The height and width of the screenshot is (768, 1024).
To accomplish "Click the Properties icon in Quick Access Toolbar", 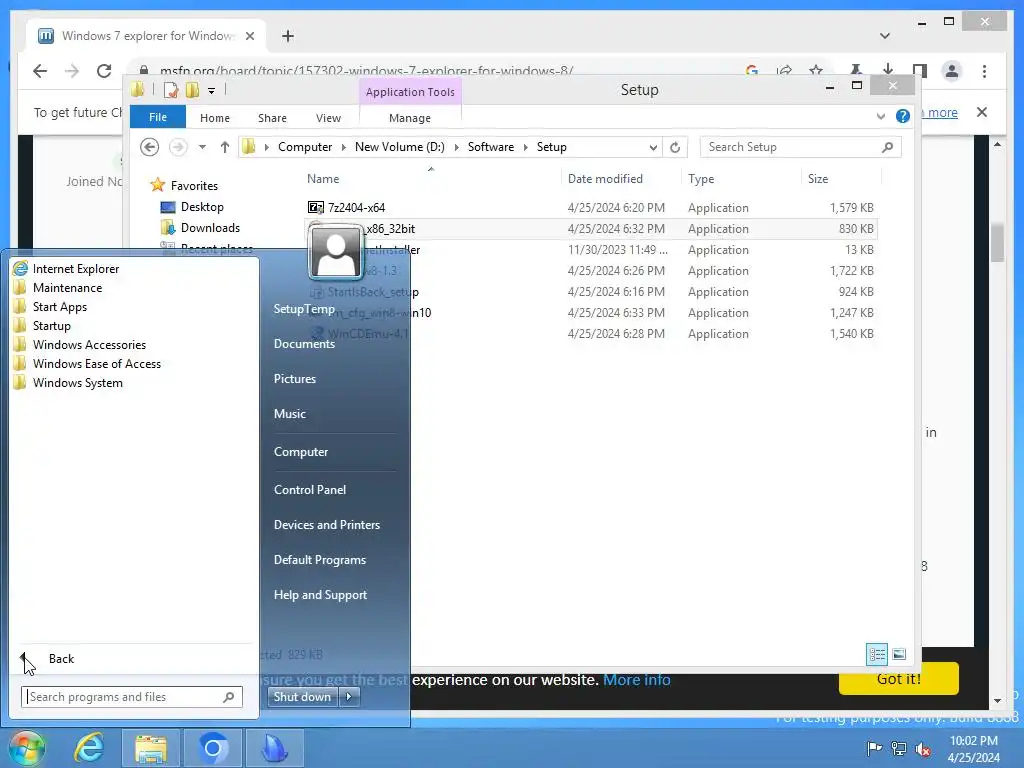I will click(x=170, y=89).
